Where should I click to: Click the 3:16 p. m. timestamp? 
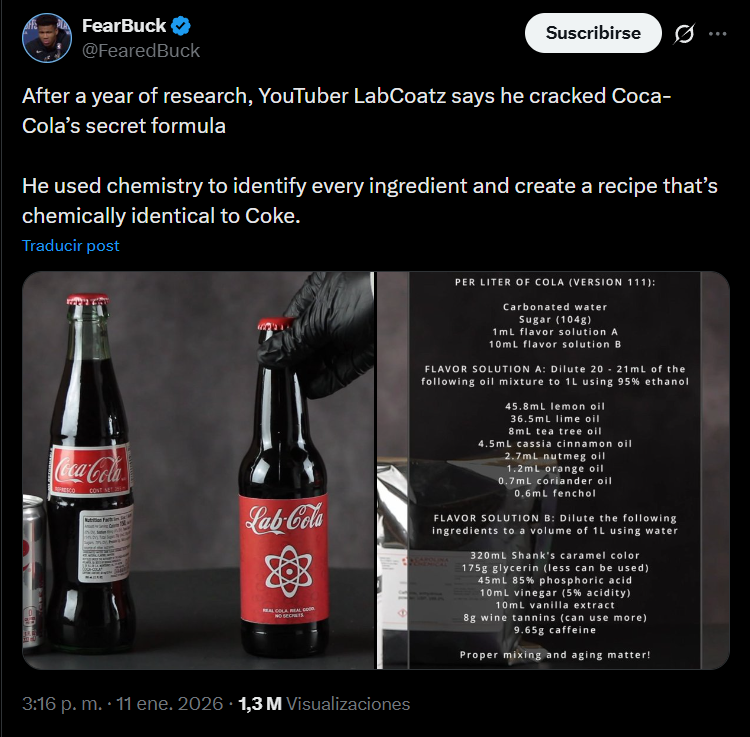pos(61,703)
